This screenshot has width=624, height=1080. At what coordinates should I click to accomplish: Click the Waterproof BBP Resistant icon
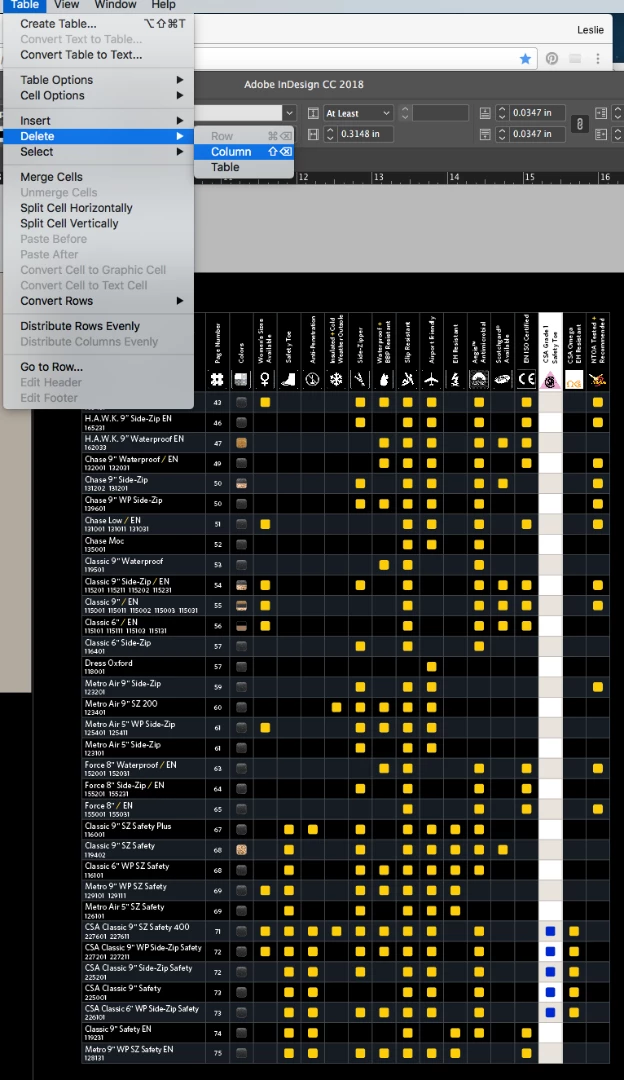tap(384, 380)
